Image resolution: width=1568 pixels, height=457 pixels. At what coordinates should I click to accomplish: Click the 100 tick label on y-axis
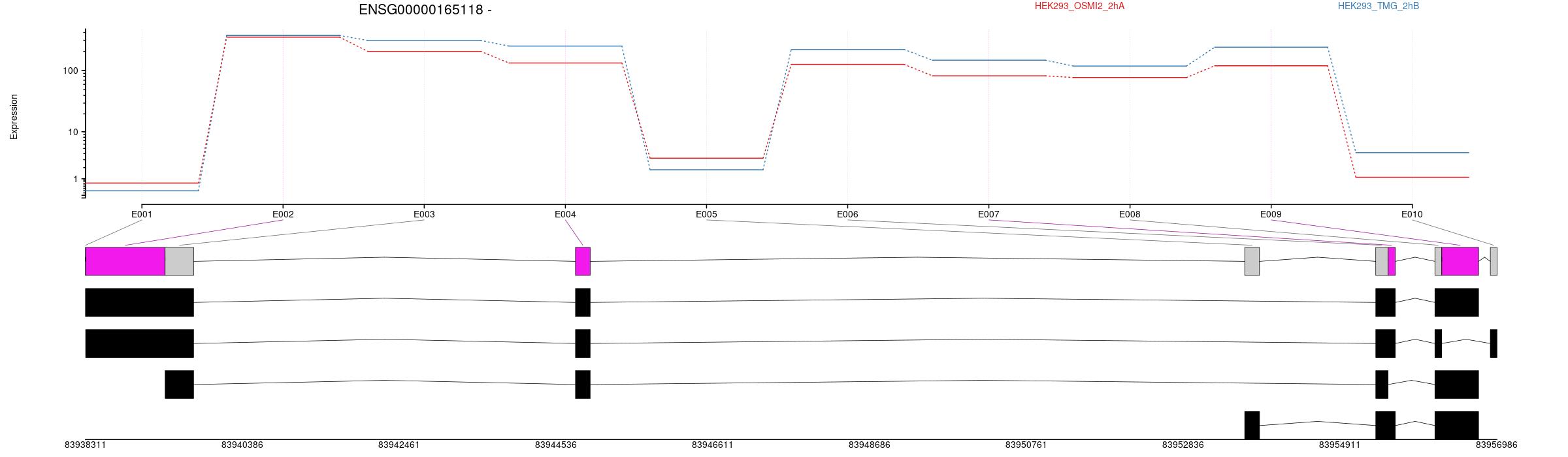[x=70, y=71]
